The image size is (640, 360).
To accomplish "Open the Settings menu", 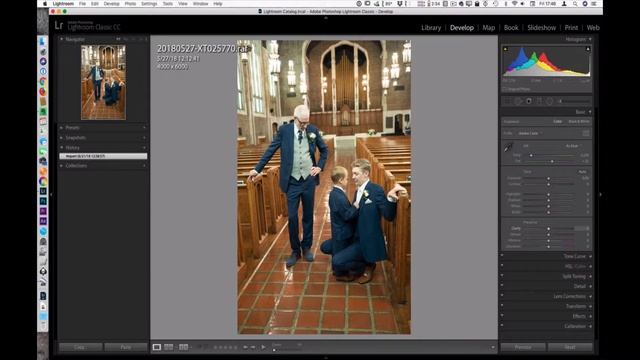I will [149, 4].
